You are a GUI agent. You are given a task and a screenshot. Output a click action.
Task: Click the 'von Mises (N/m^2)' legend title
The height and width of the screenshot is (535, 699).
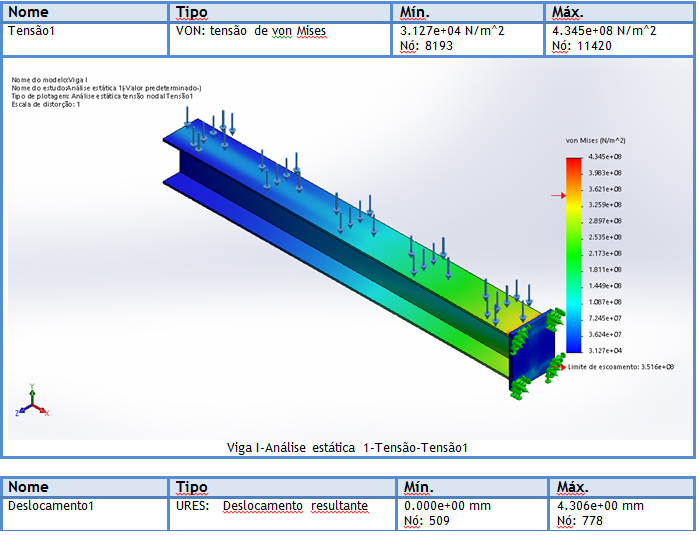(595, 141)
